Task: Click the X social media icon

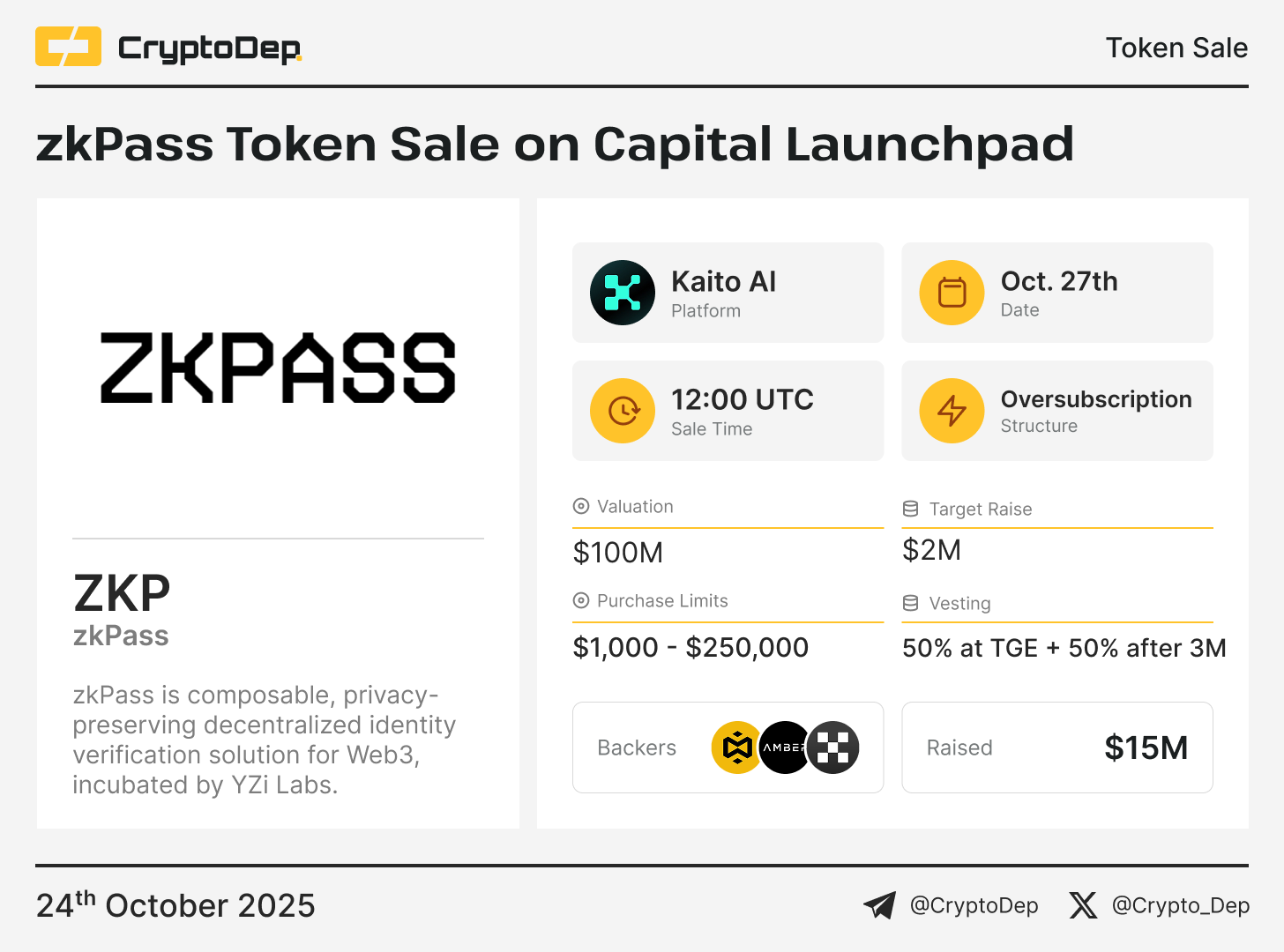Action: tap(1083, 905)
